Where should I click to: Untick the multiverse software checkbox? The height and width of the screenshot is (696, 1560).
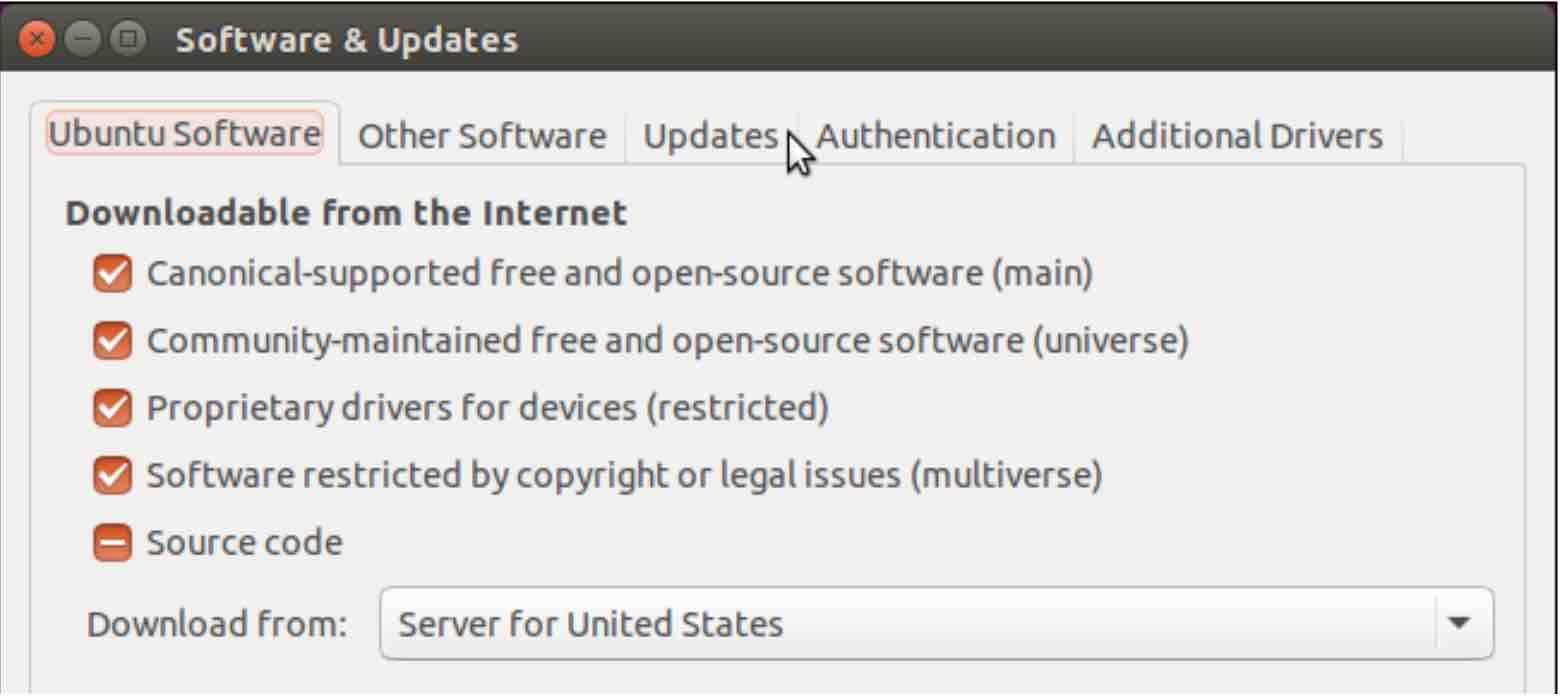point(112,475)
